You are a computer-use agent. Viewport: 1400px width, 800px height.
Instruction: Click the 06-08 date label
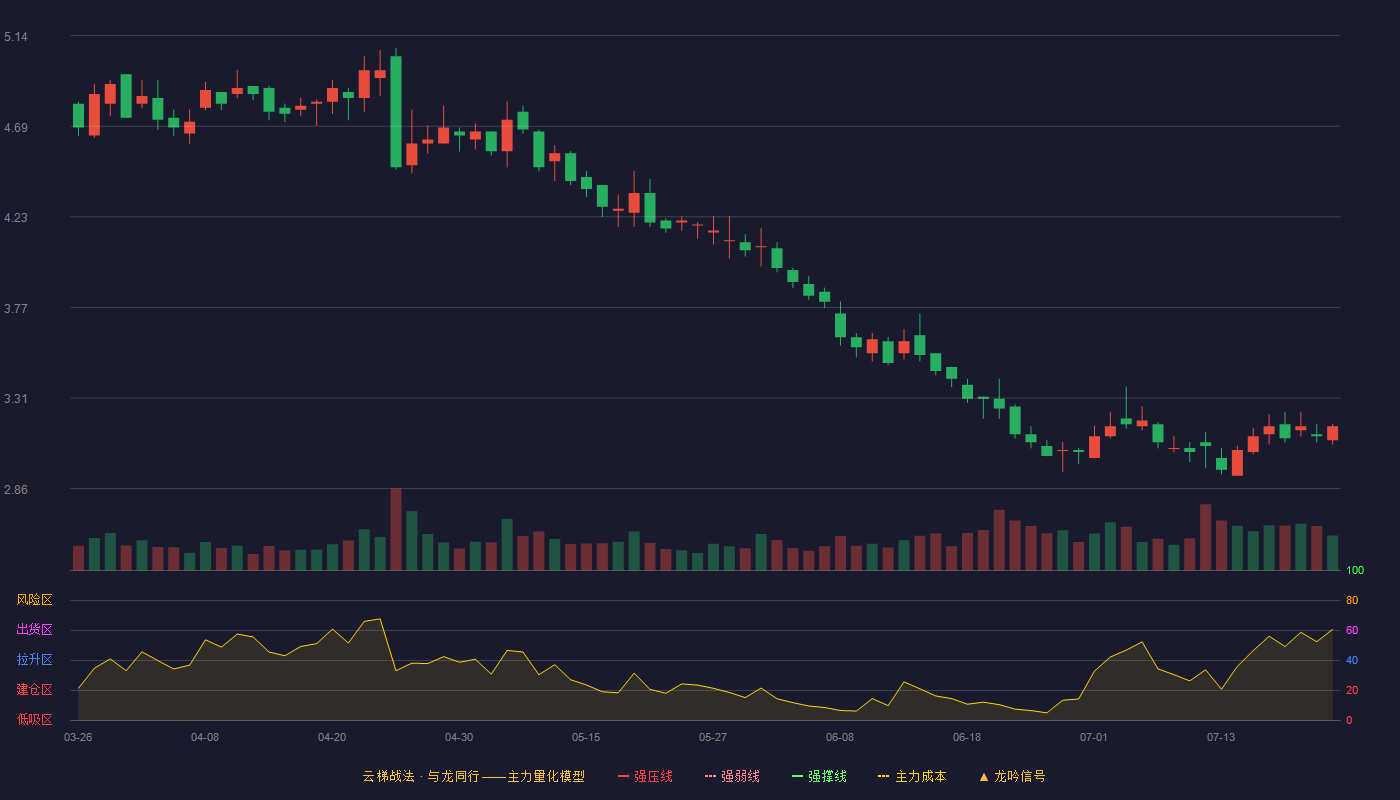tap(840, 737)
